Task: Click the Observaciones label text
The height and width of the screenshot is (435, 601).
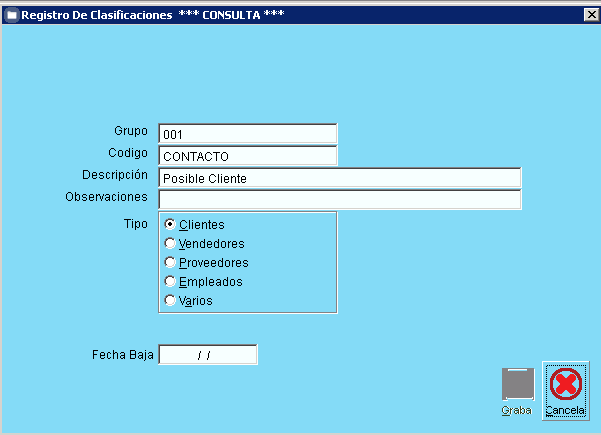Action: coord(106,197)
